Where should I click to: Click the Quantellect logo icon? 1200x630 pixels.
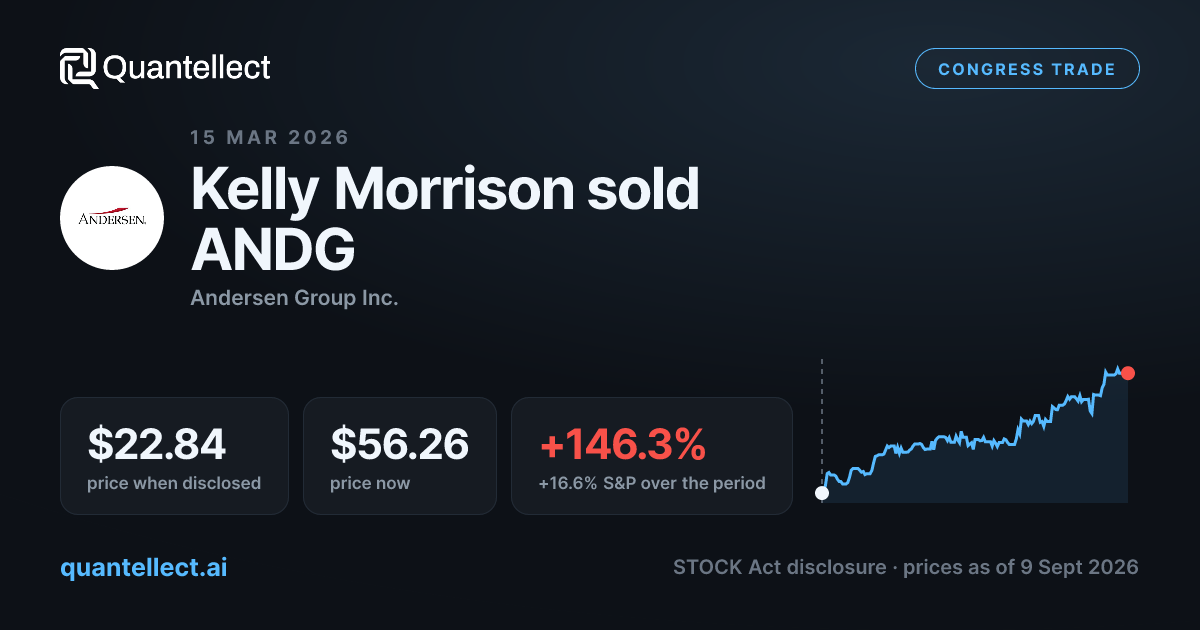[79, 68]
